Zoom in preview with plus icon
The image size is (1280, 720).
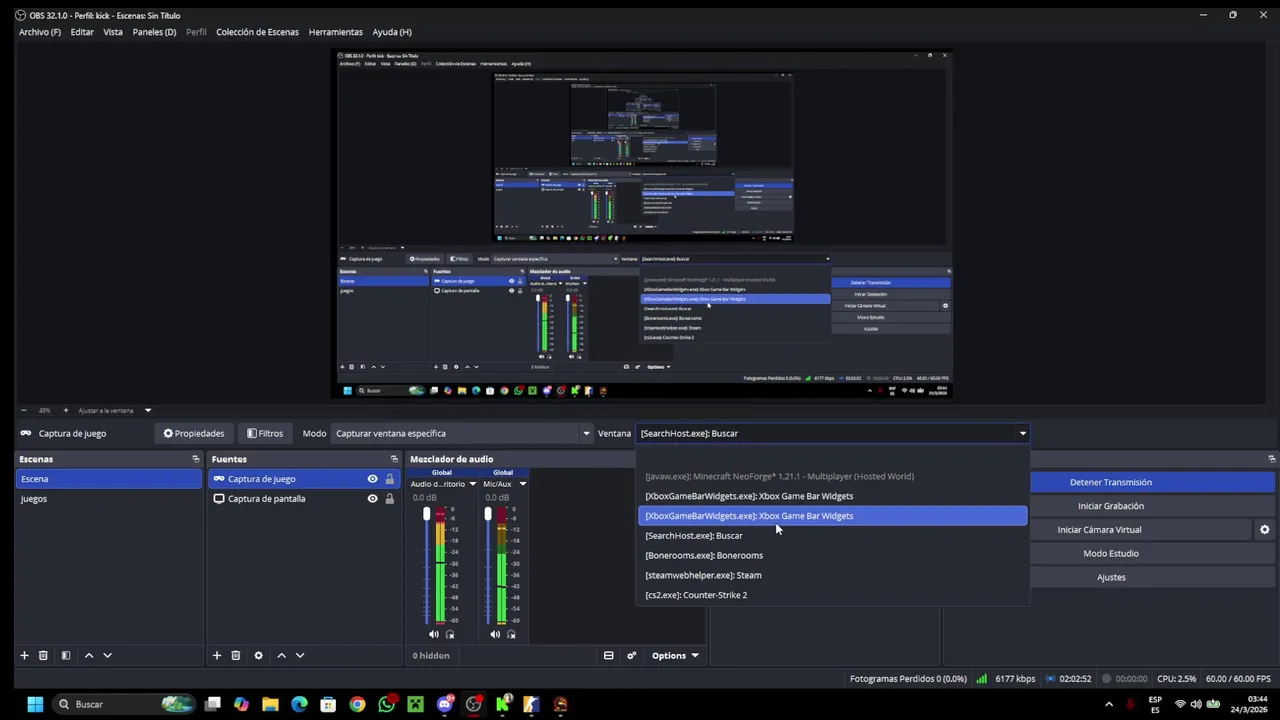tap(66, 410)
